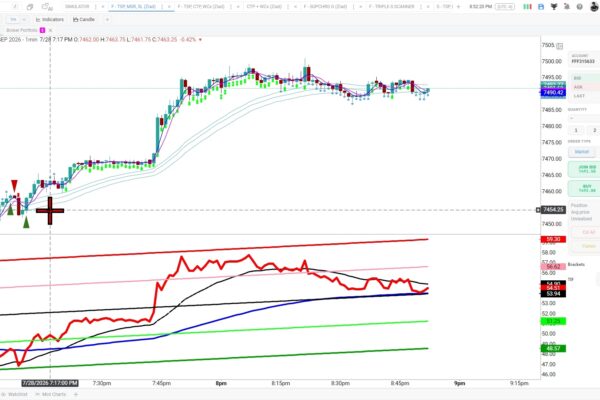Viewport: 600px width, 400px height.
Task: Select ASK price row in order panel
Action: 584,87
